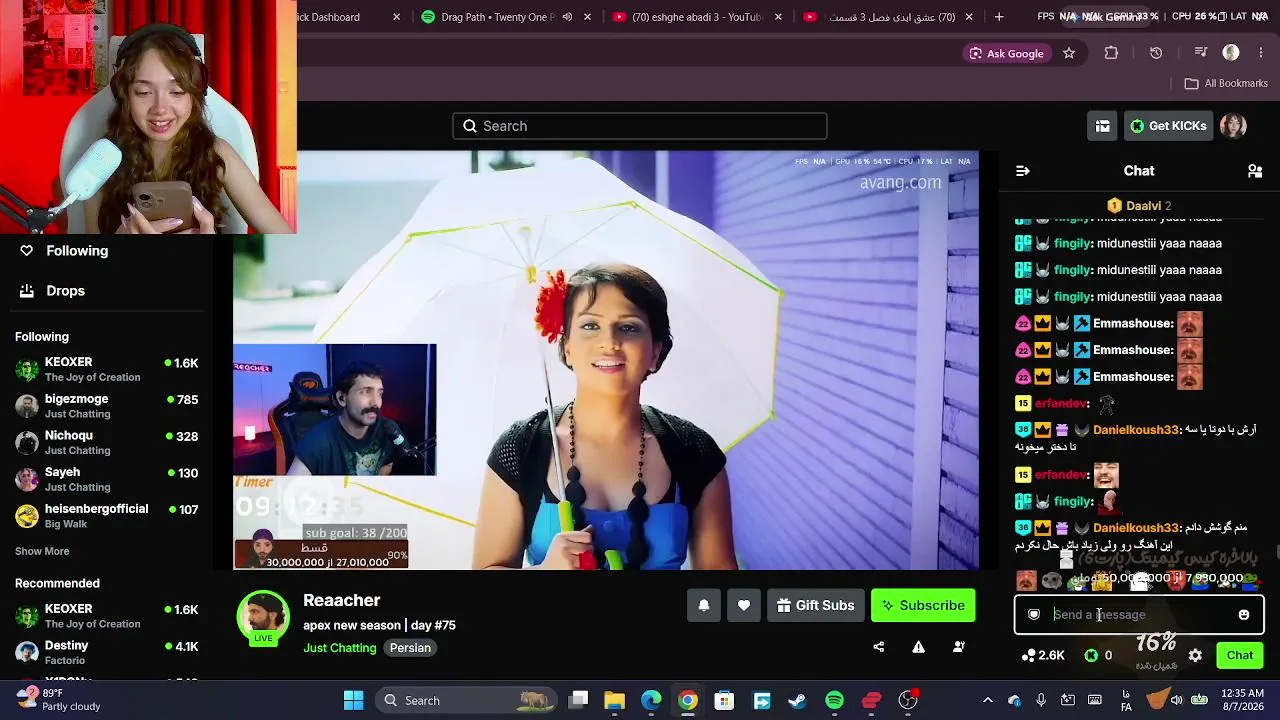Switch to the Drag Path Twenty One Pilots tab
1280x720 pixels.
[507, 17]
